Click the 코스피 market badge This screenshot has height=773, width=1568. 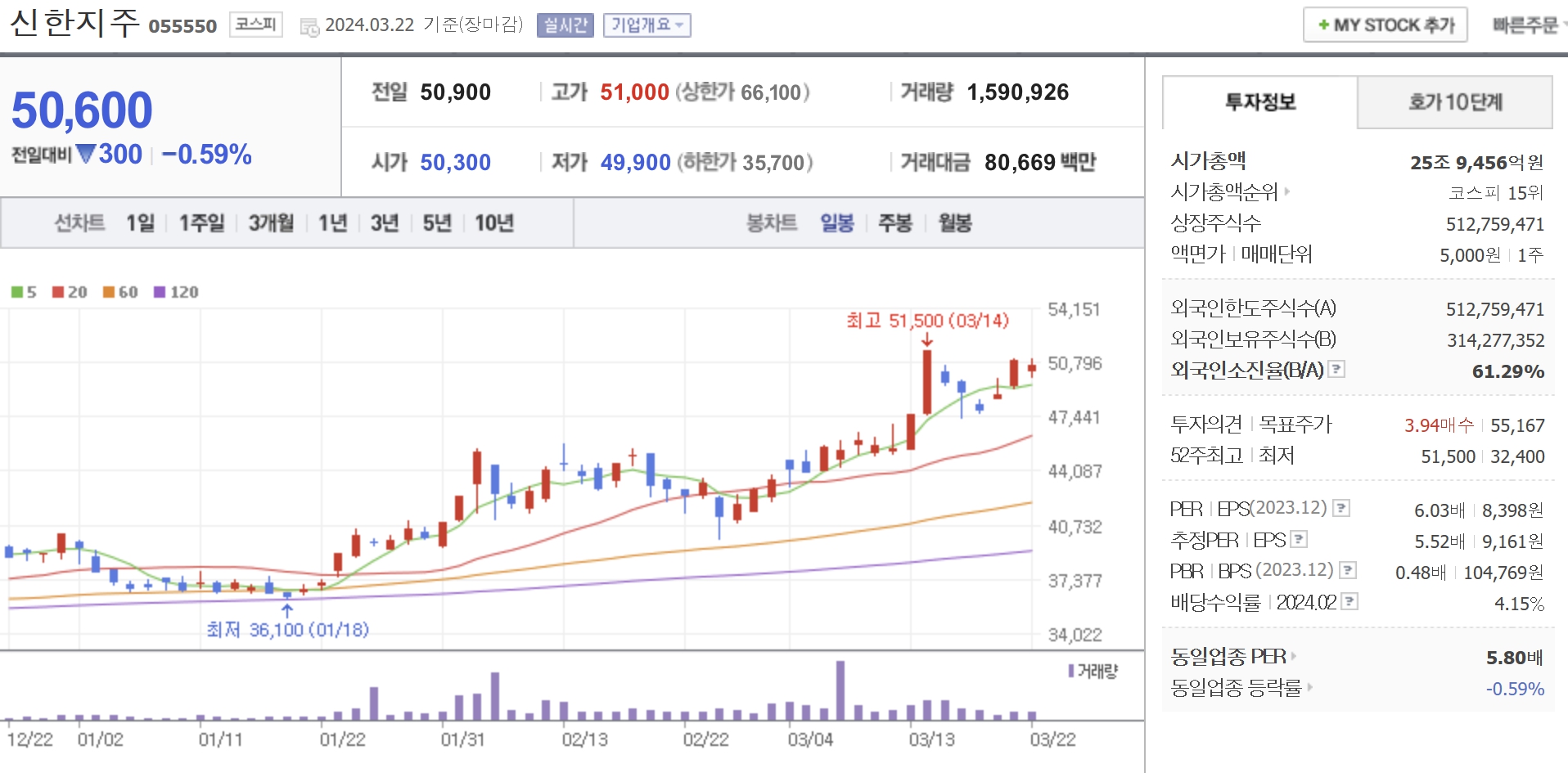tap(256, 25)
